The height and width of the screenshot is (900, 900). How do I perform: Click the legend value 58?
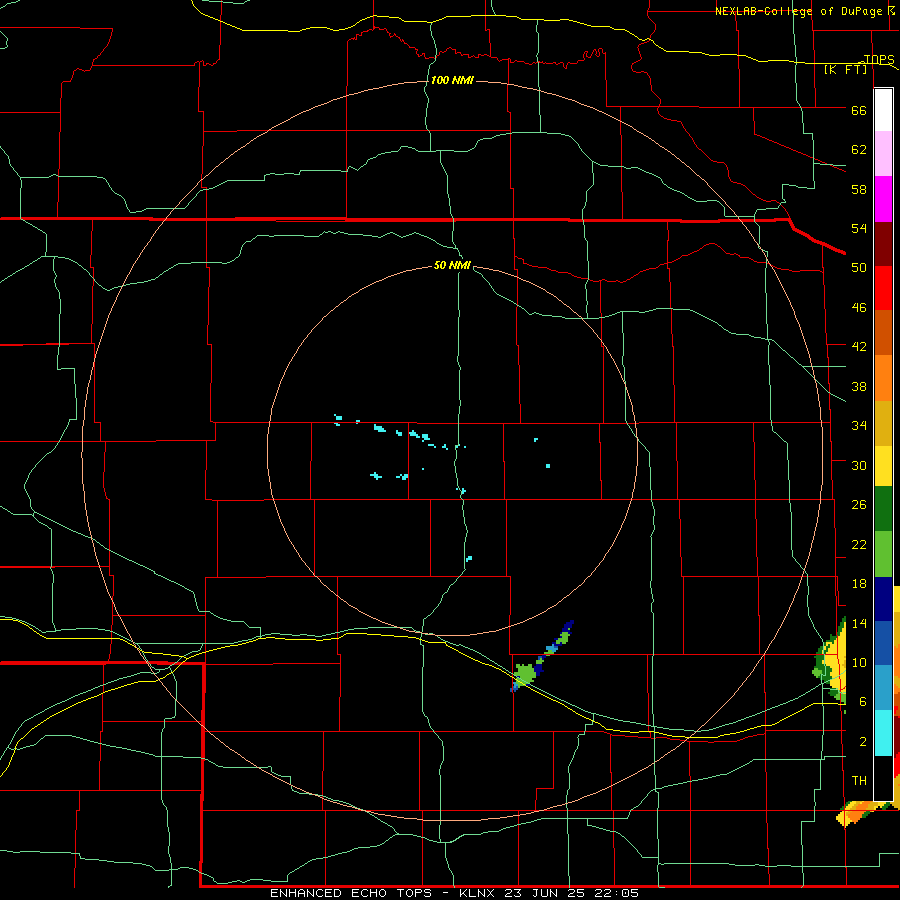(859, 189)
